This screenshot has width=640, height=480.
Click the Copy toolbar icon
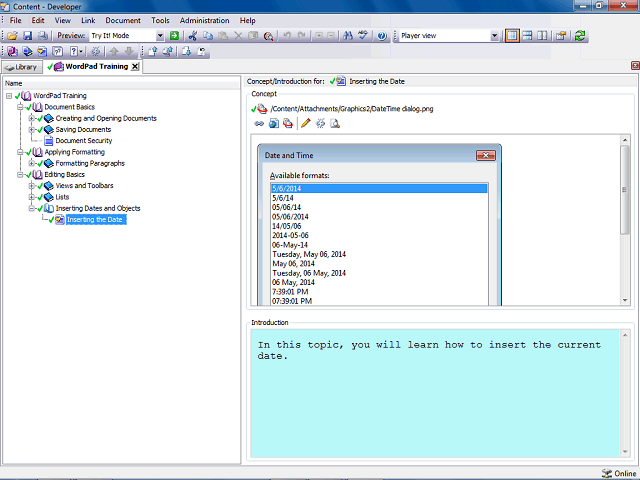(208, 36)
